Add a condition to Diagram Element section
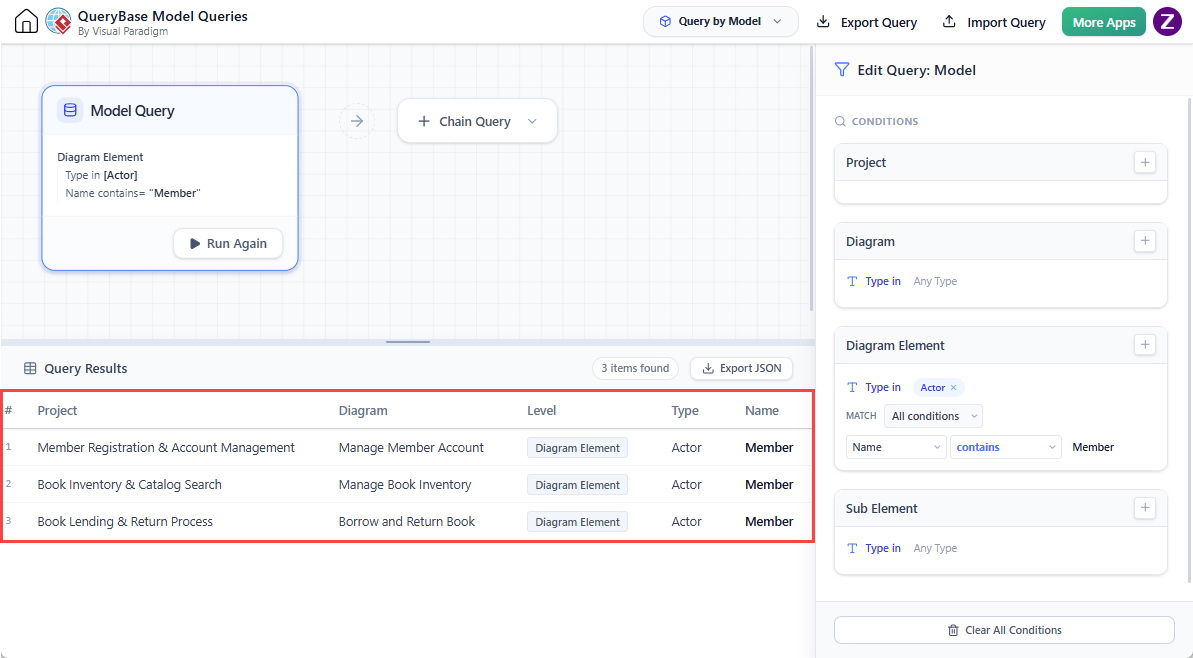 coord(1144,345)
